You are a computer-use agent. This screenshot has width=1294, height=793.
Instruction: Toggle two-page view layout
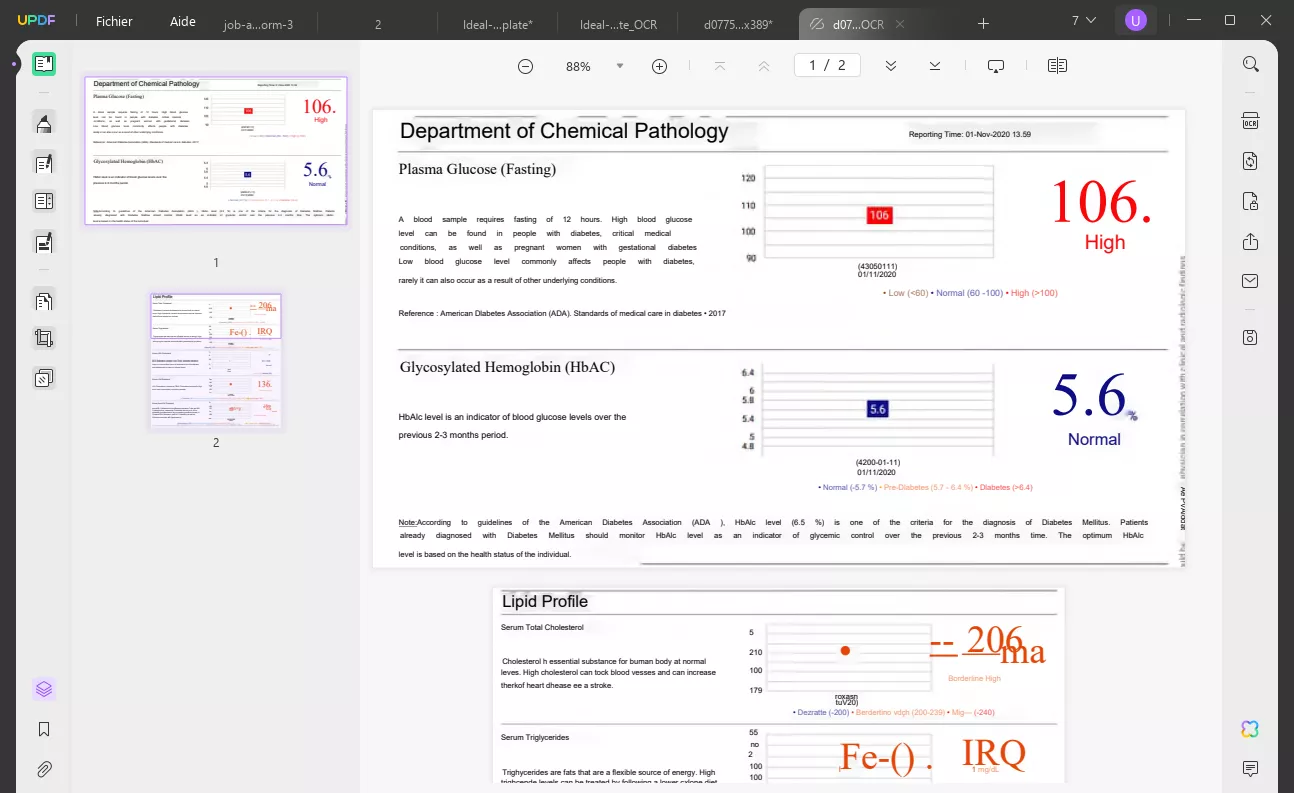coord(1057,66)
